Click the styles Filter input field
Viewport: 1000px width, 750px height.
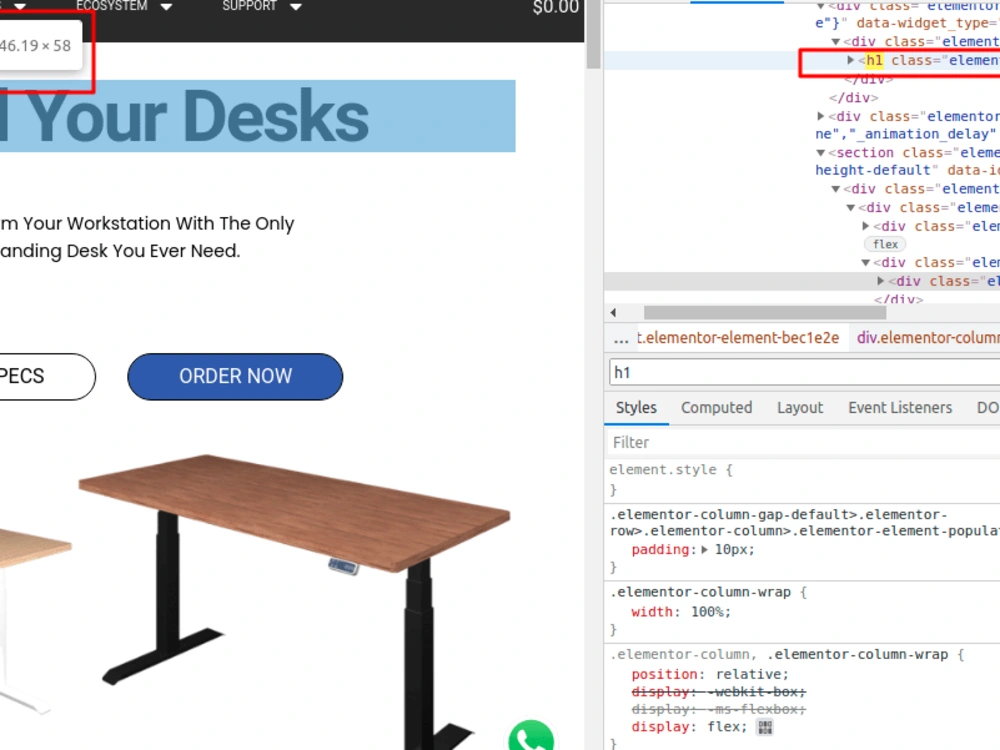tap(804, 443)
